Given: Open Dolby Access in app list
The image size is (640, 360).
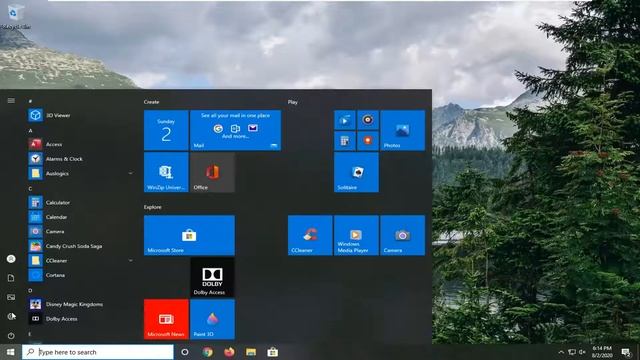Looking at the screenshot, I should coord(53,319).
